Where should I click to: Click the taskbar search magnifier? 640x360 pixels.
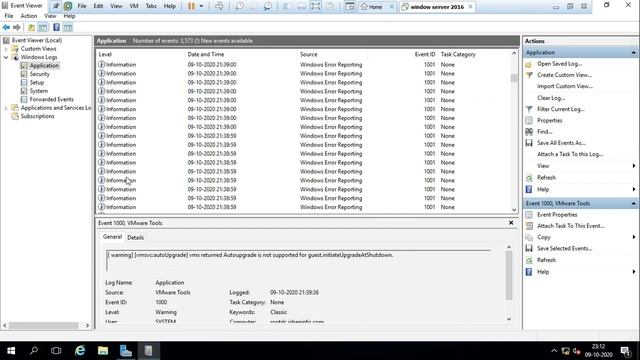[34, 351]
